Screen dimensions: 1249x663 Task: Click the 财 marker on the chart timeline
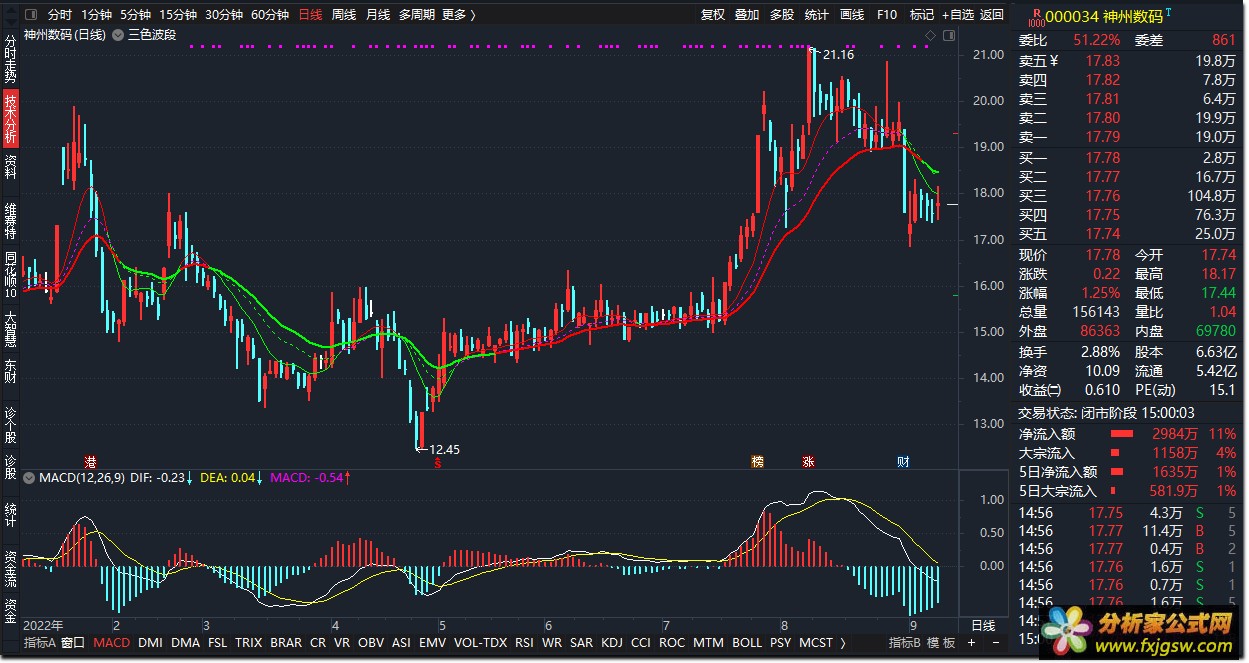pyautogui.click(x=903, y=462)
